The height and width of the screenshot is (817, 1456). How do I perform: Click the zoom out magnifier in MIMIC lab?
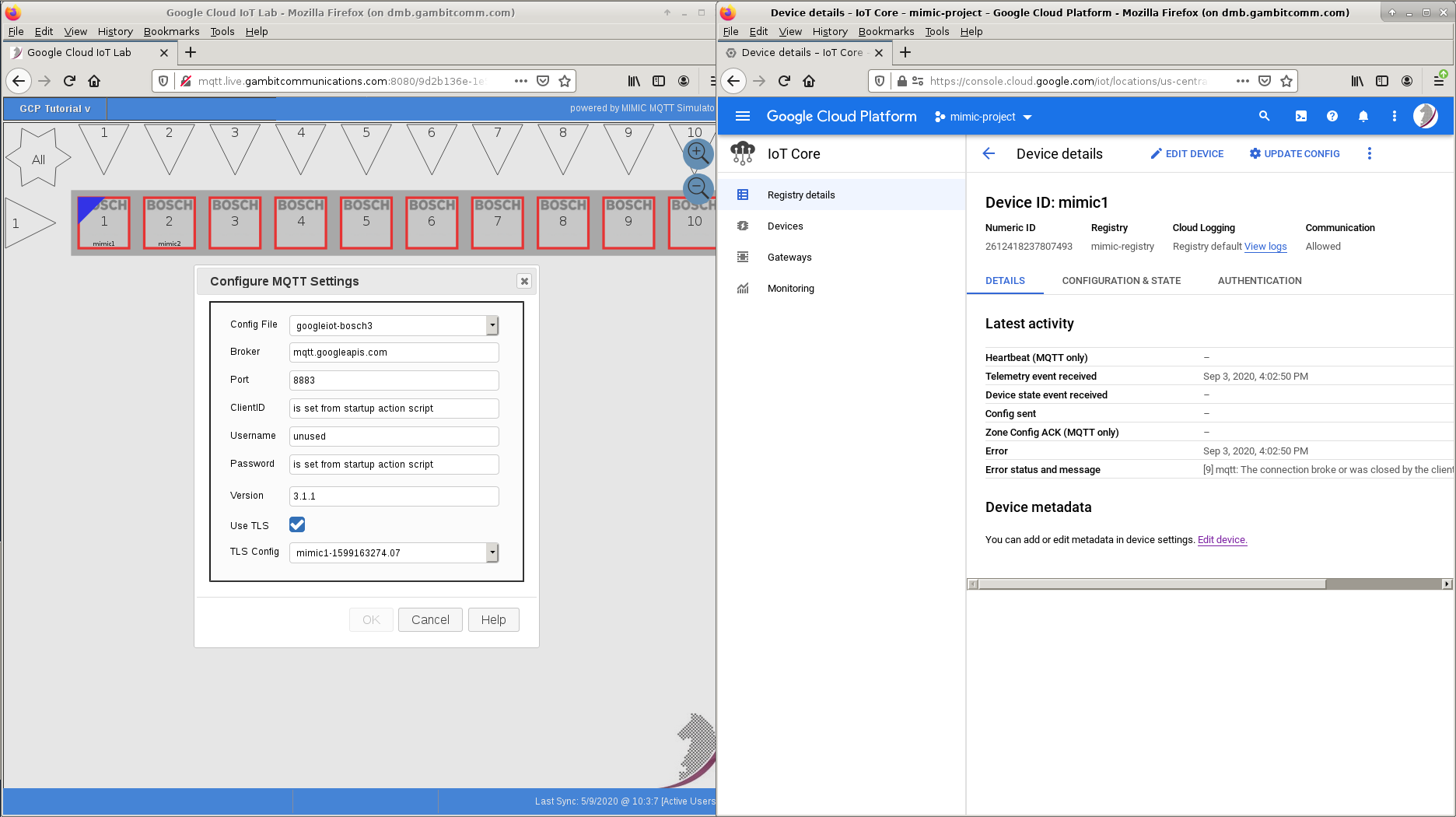tap(698, 188)
